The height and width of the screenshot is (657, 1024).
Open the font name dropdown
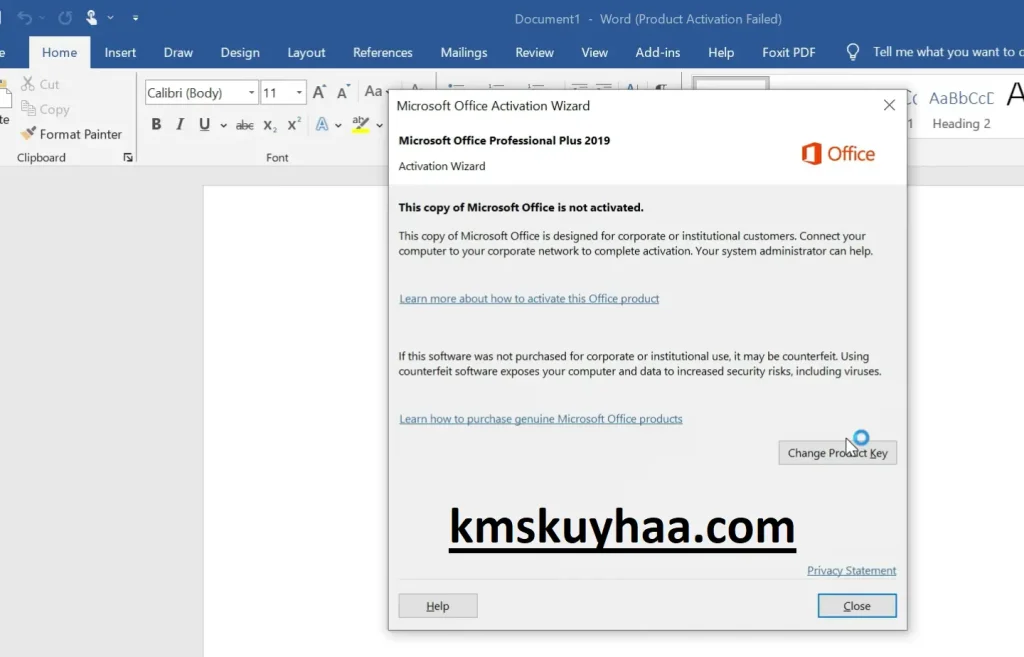[251, 92]
